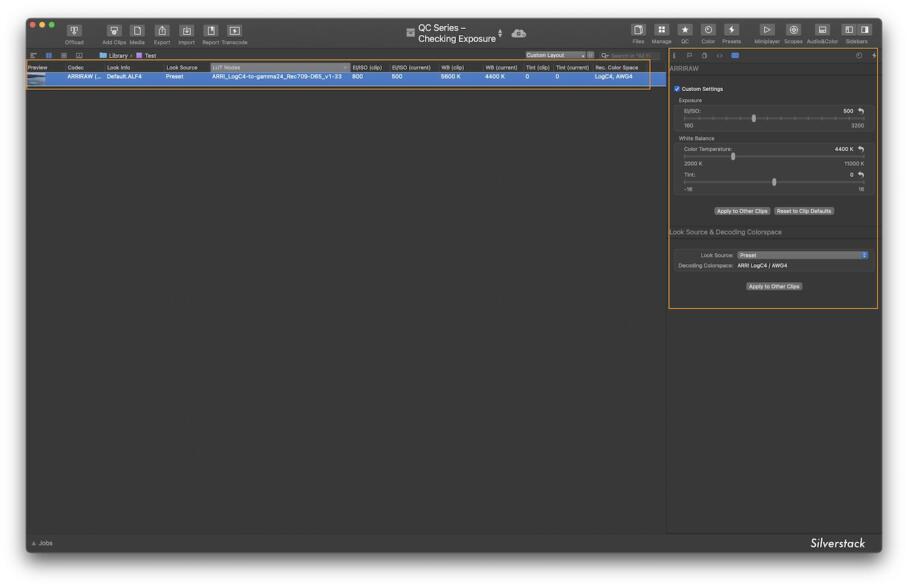
Task: Reset the EI/ISO value
Action: coord(861,111)
